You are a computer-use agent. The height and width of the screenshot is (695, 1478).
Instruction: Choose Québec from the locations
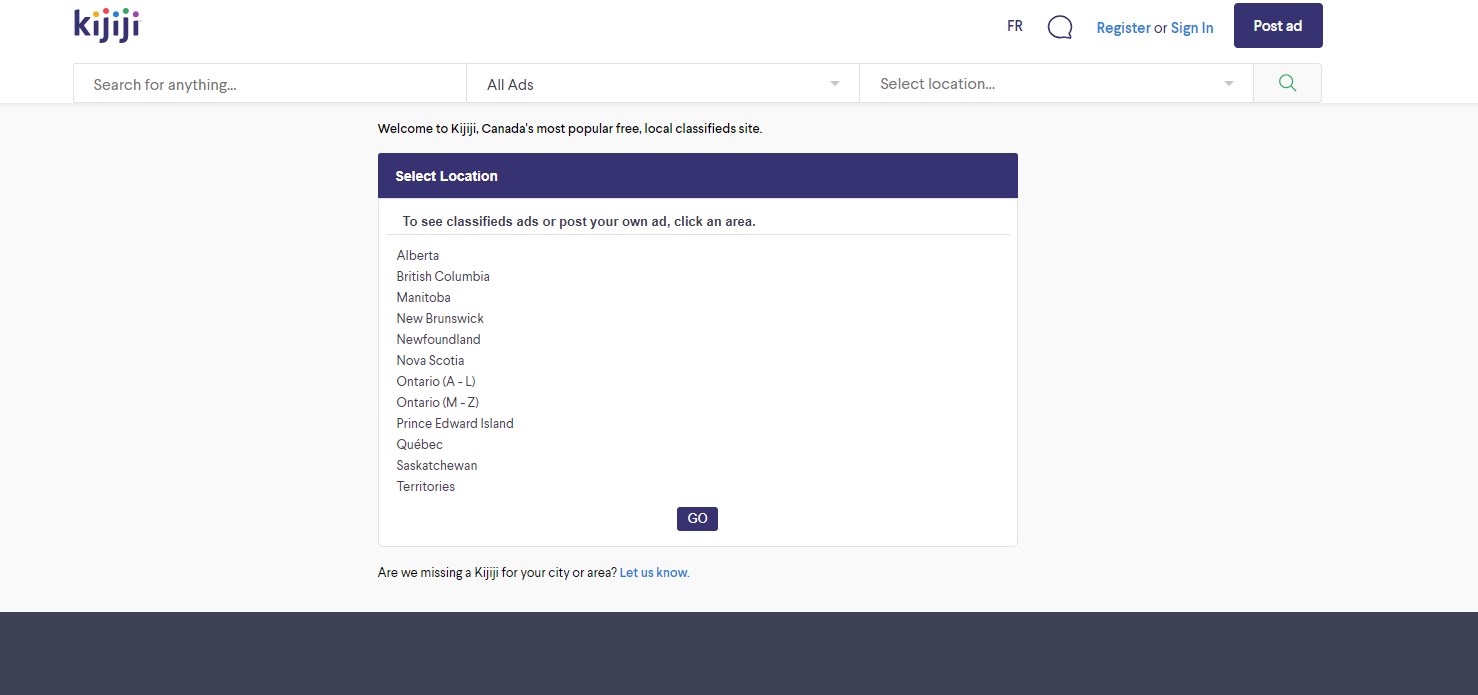419,445
